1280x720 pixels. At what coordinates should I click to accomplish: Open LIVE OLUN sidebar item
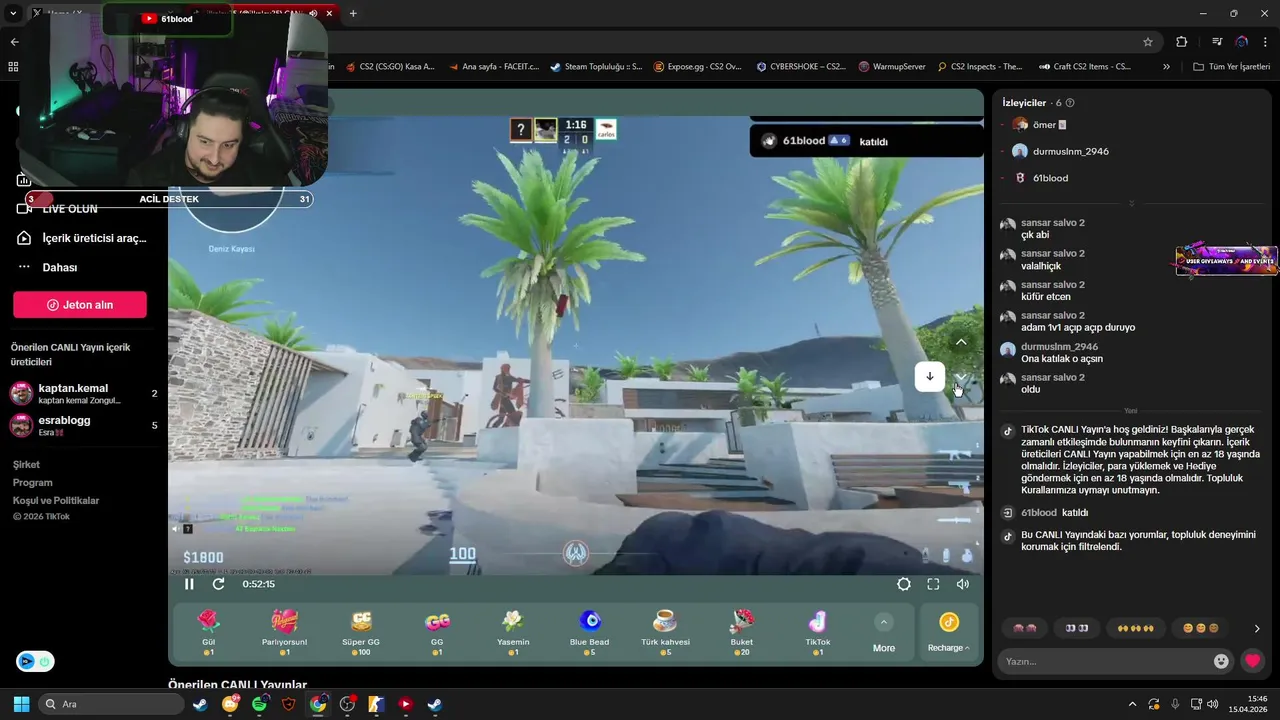tap(70, 209)
